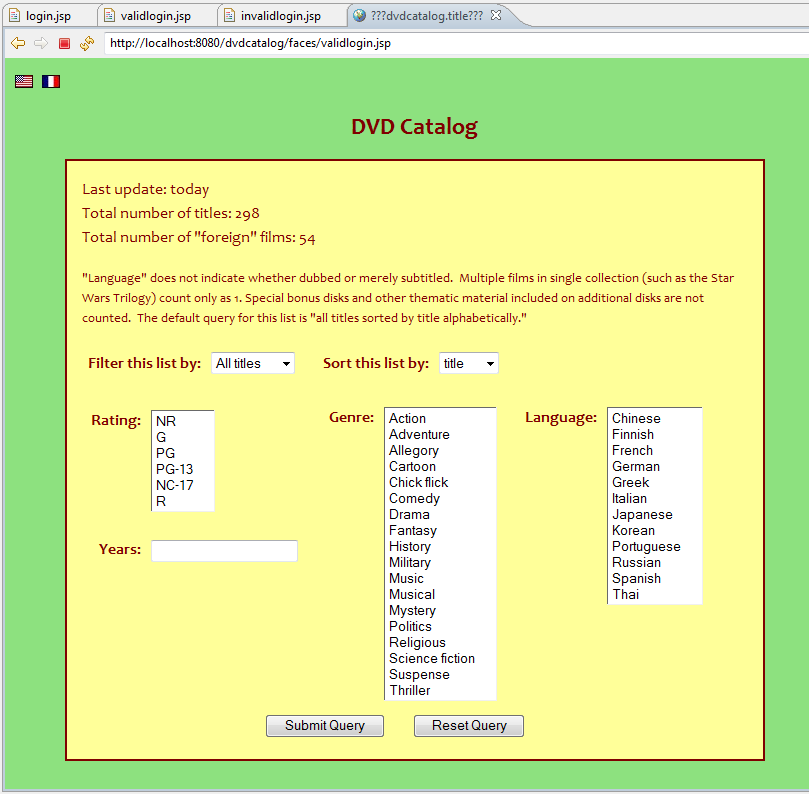Select French in the Language list
Screen dimensions: 809x794
(655, 450)
